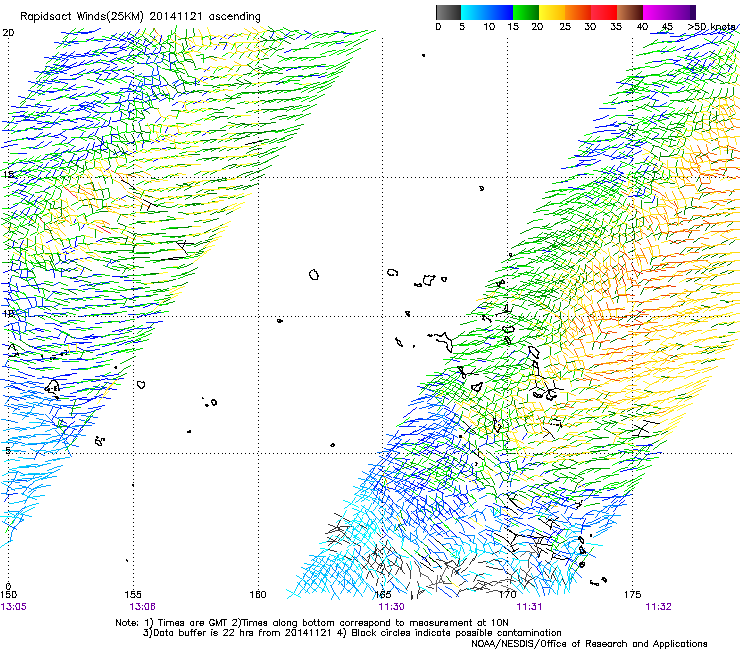Click the latitude label '15'
The height and width of the screenshot is (650, 740).
8,175
